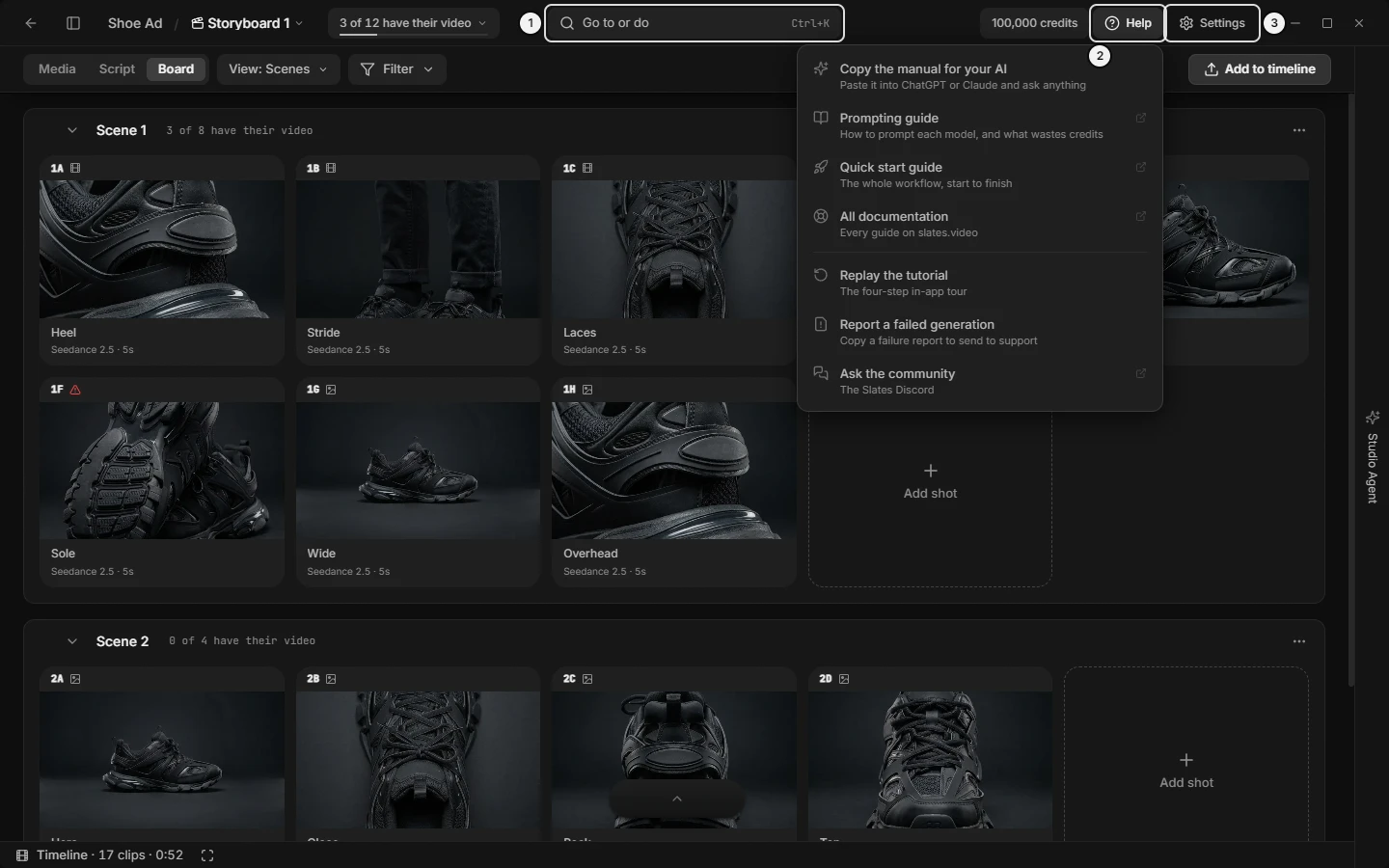This screenshot has height=868, width=1389.
Task: Open the Timeline bar at the bottom
Action: [x=100, y=855]
